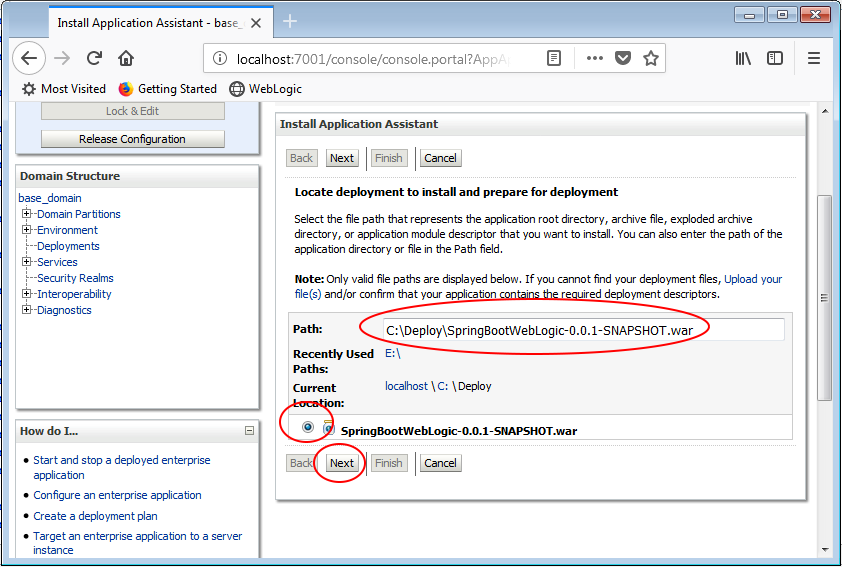Navigate to localhost in current location
The image size is (842, 567).
[407, 386]
